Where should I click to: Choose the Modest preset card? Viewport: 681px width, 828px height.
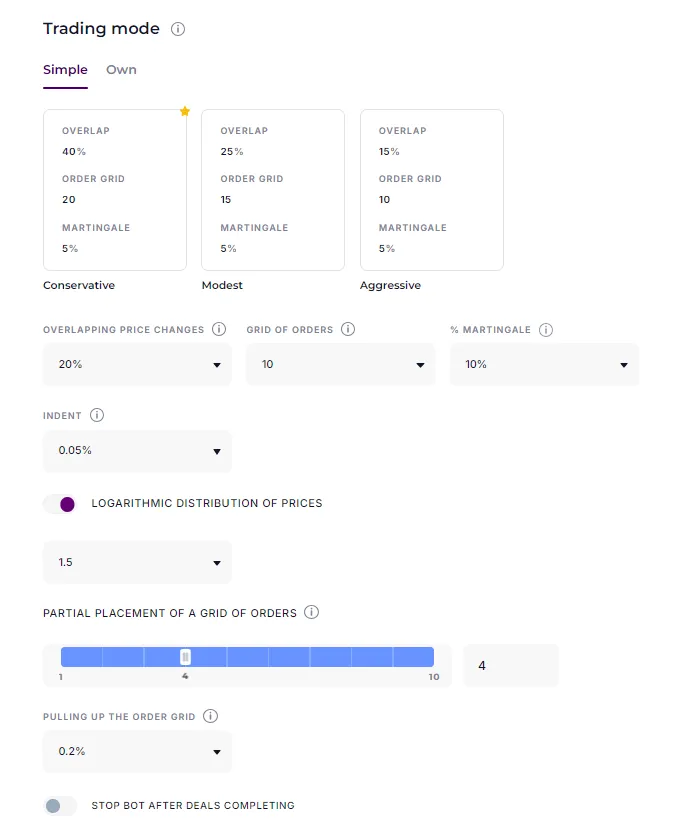tap(273, 190)
